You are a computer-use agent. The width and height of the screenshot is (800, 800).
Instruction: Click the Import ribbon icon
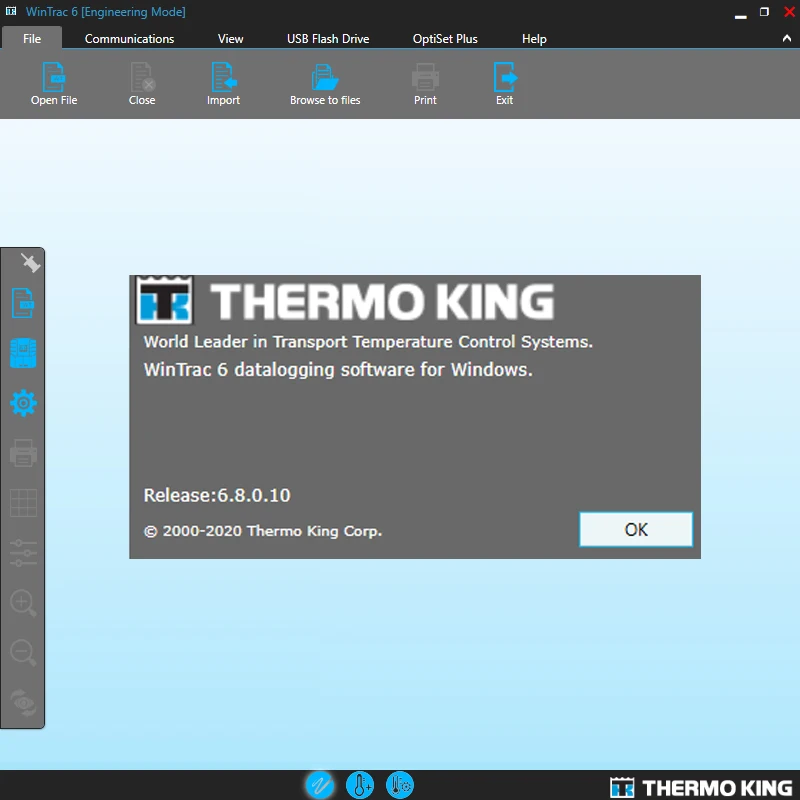tap(223, 77)
